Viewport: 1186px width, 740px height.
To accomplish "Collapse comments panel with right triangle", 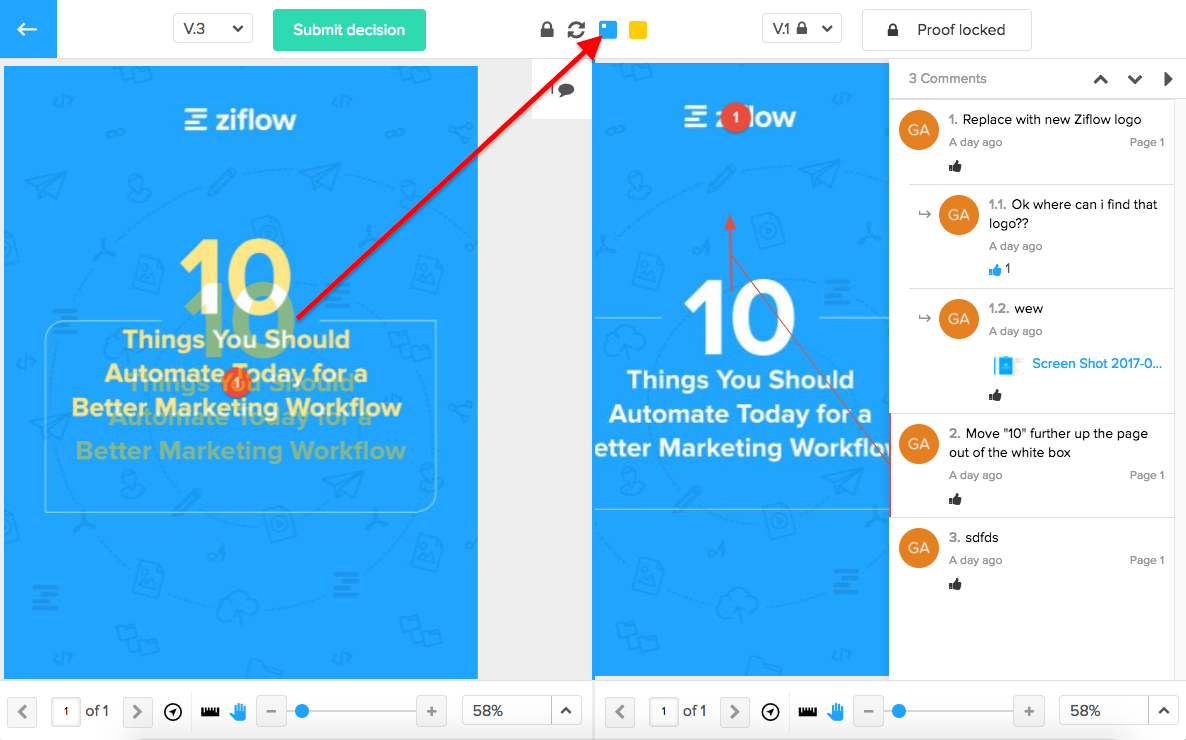I will tap(1168, 79).
